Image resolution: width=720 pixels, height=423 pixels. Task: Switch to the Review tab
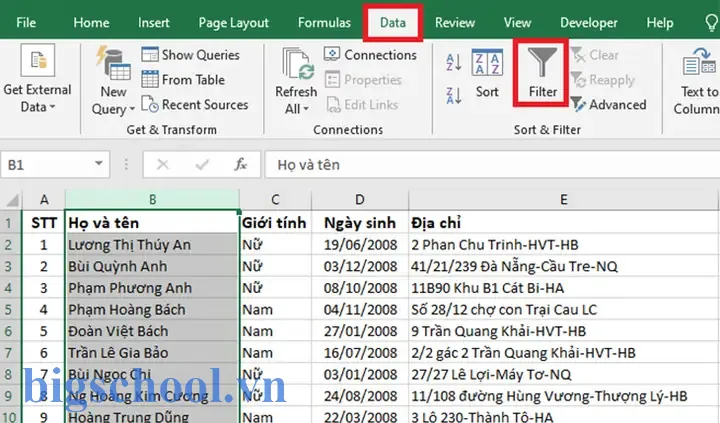pos(455,23)
